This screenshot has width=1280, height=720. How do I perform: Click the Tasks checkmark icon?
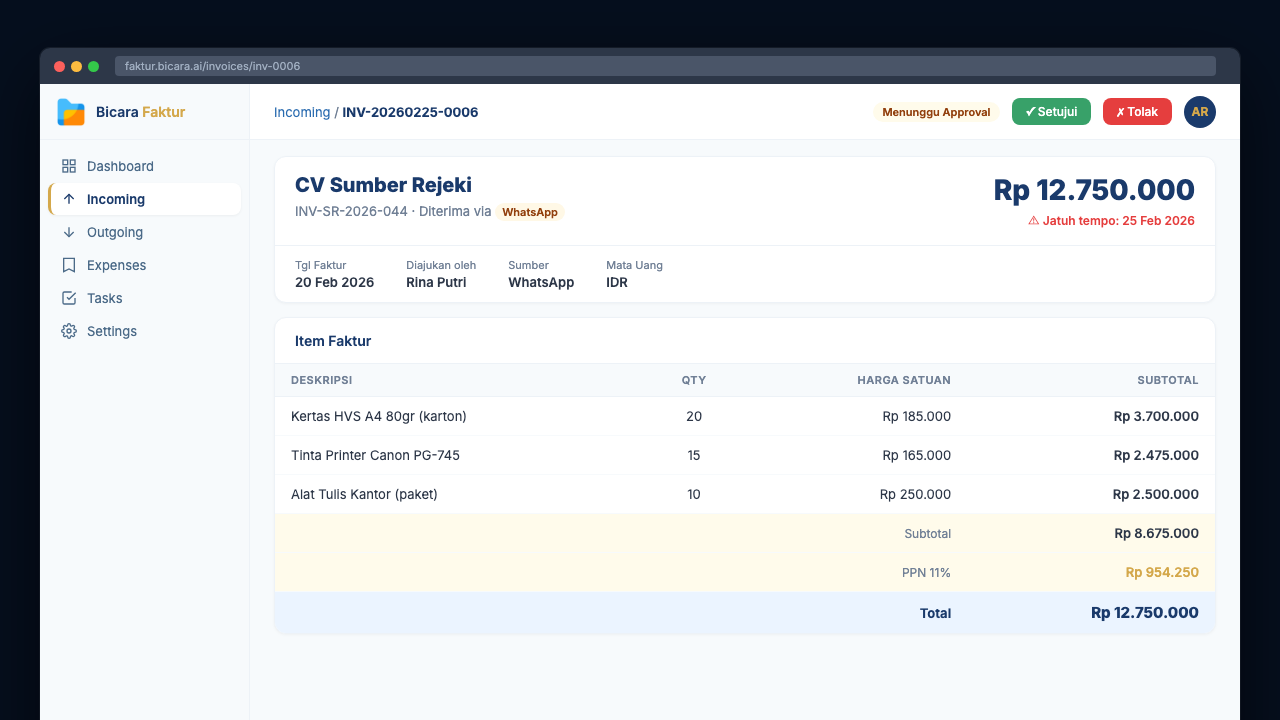[69, 298]
